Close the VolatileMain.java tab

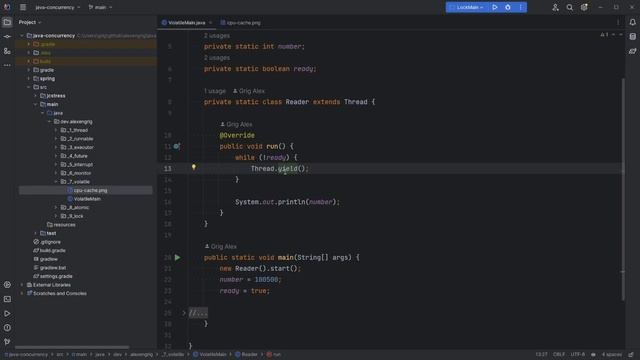coord(211,23)
